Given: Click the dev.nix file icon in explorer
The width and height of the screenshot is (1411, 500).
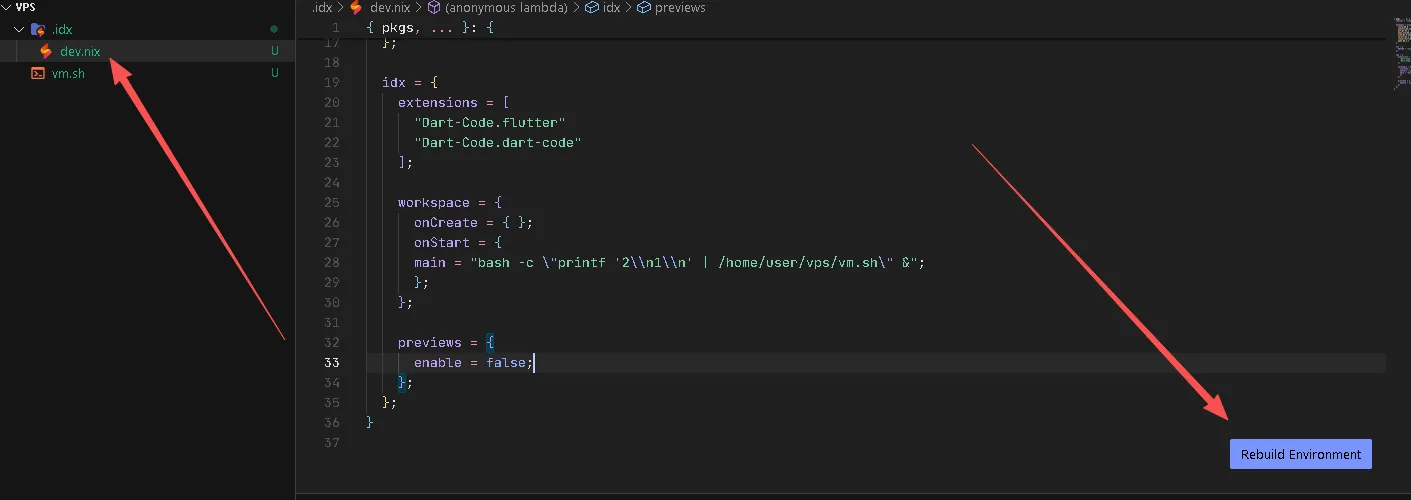Looking at the screenshot, I should [x=46, y=51].
